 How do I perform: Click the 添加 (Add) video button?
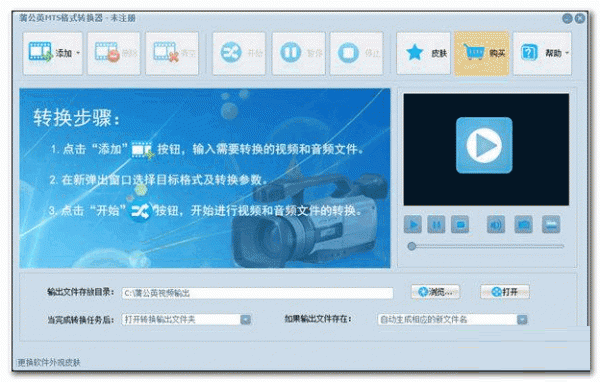click(52, 53)
